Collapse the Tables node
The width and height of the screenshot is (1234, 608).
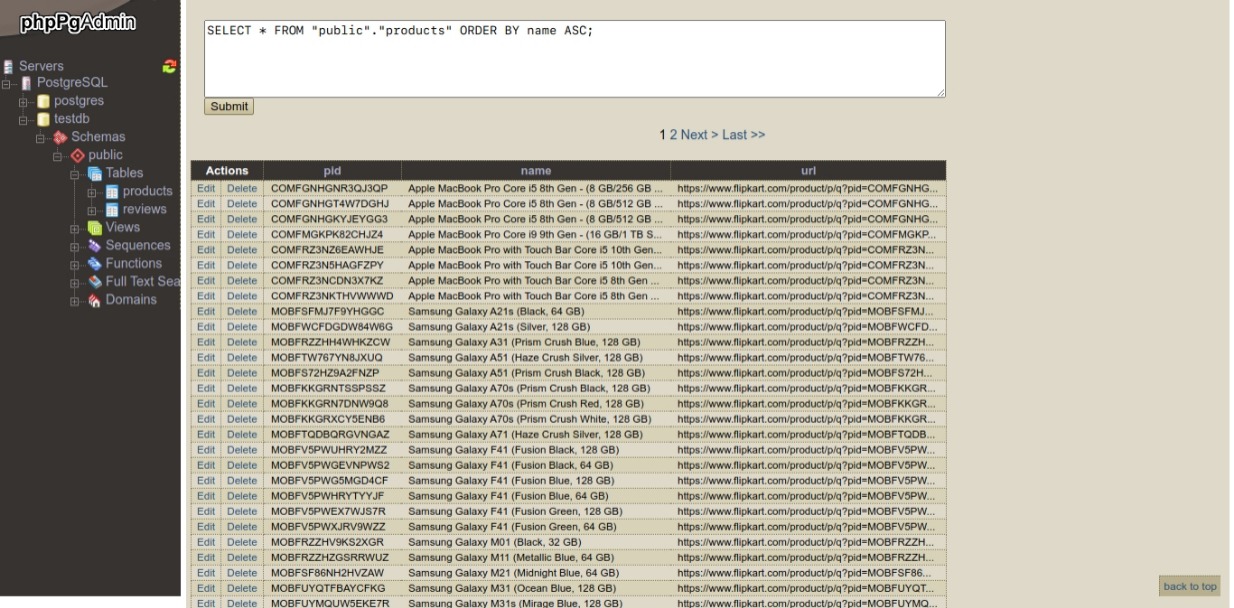tap(76, 173)
